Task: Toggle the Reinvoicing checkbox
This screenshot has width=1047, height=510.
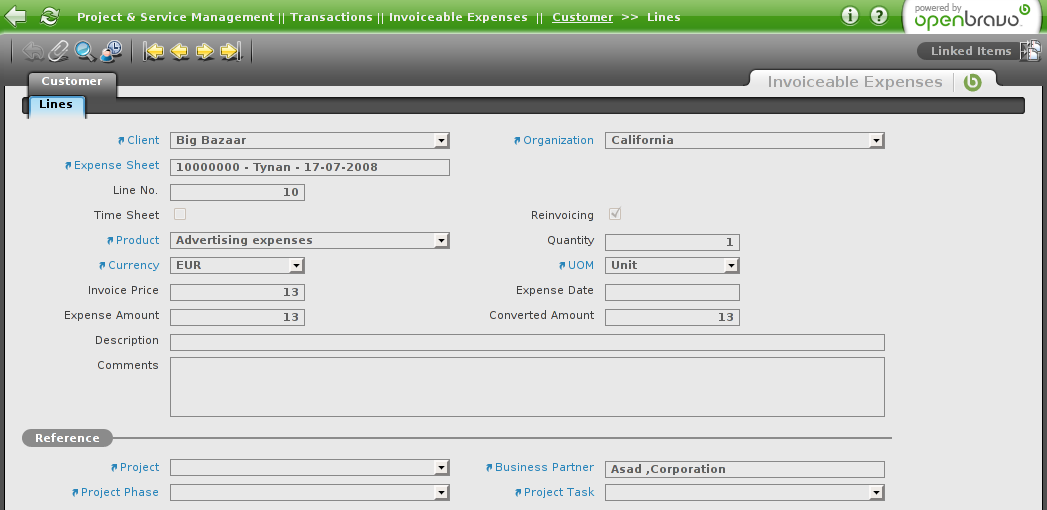Action: pos(615,214)
